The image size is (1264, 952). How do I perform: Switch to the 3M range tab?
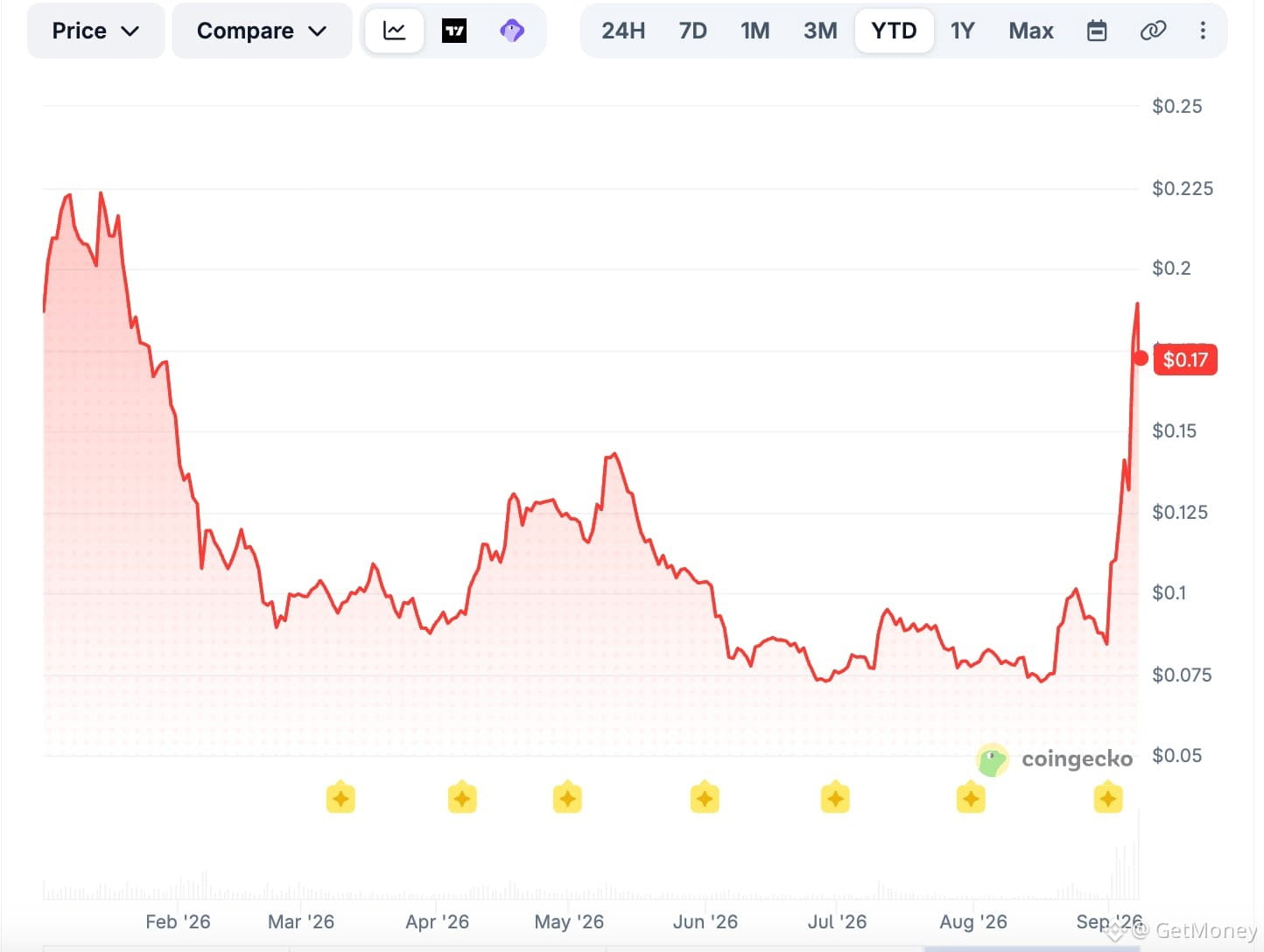tap(821, 31)
